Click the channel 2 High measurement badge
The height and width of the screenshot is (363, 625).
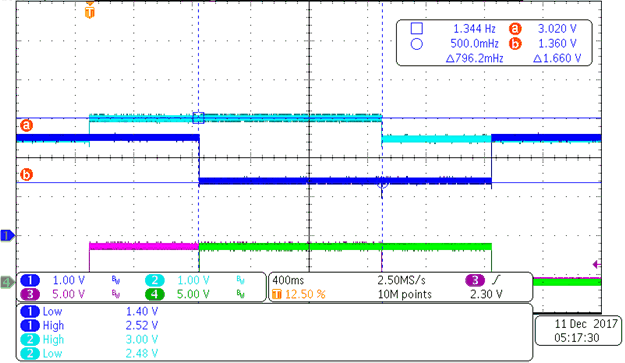coord(30,339)
